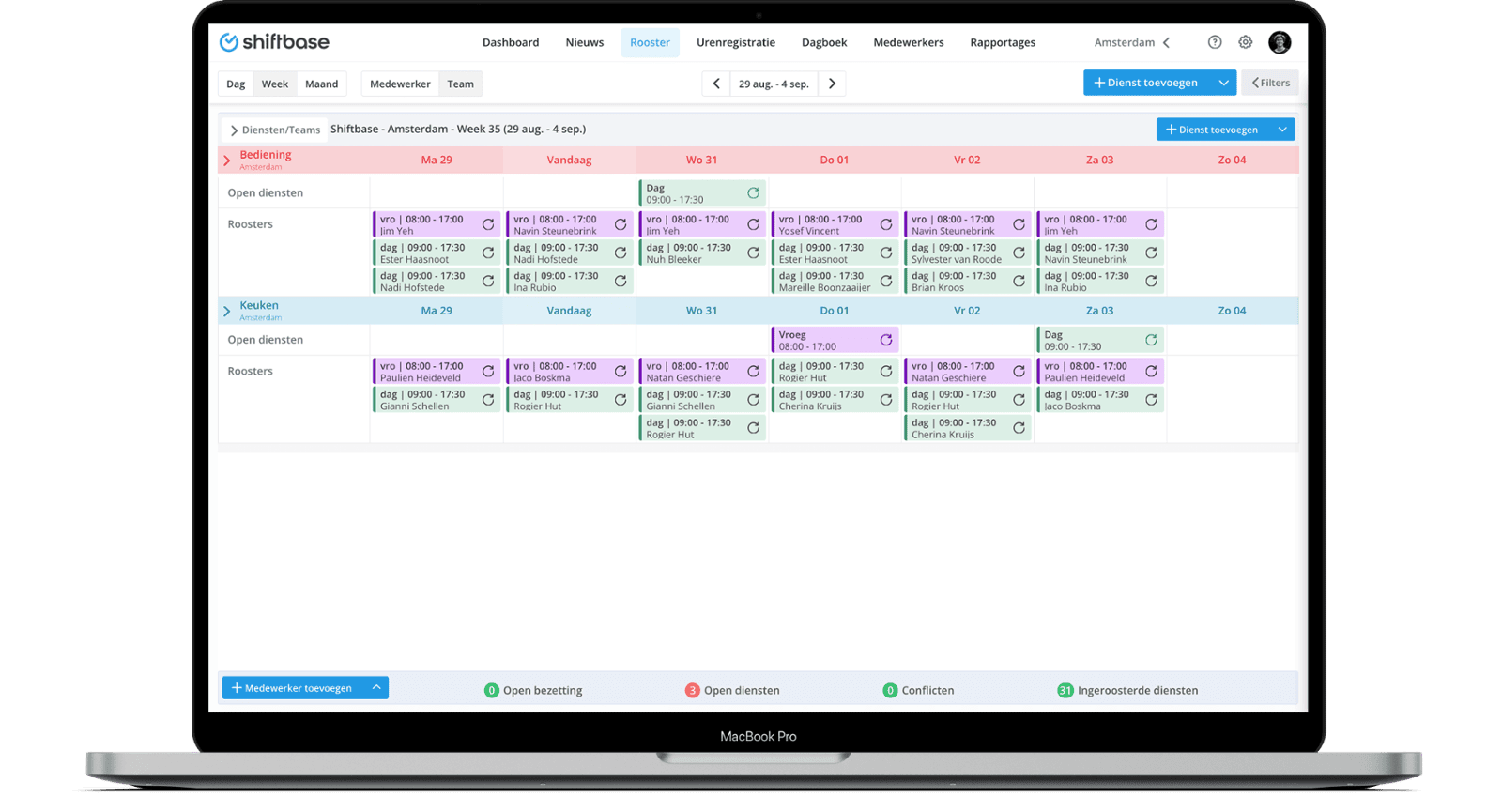The height and width of the screenshot is (812, 1502).
Task: Click the Shiftbase logo
Action: tap(274, 42)
